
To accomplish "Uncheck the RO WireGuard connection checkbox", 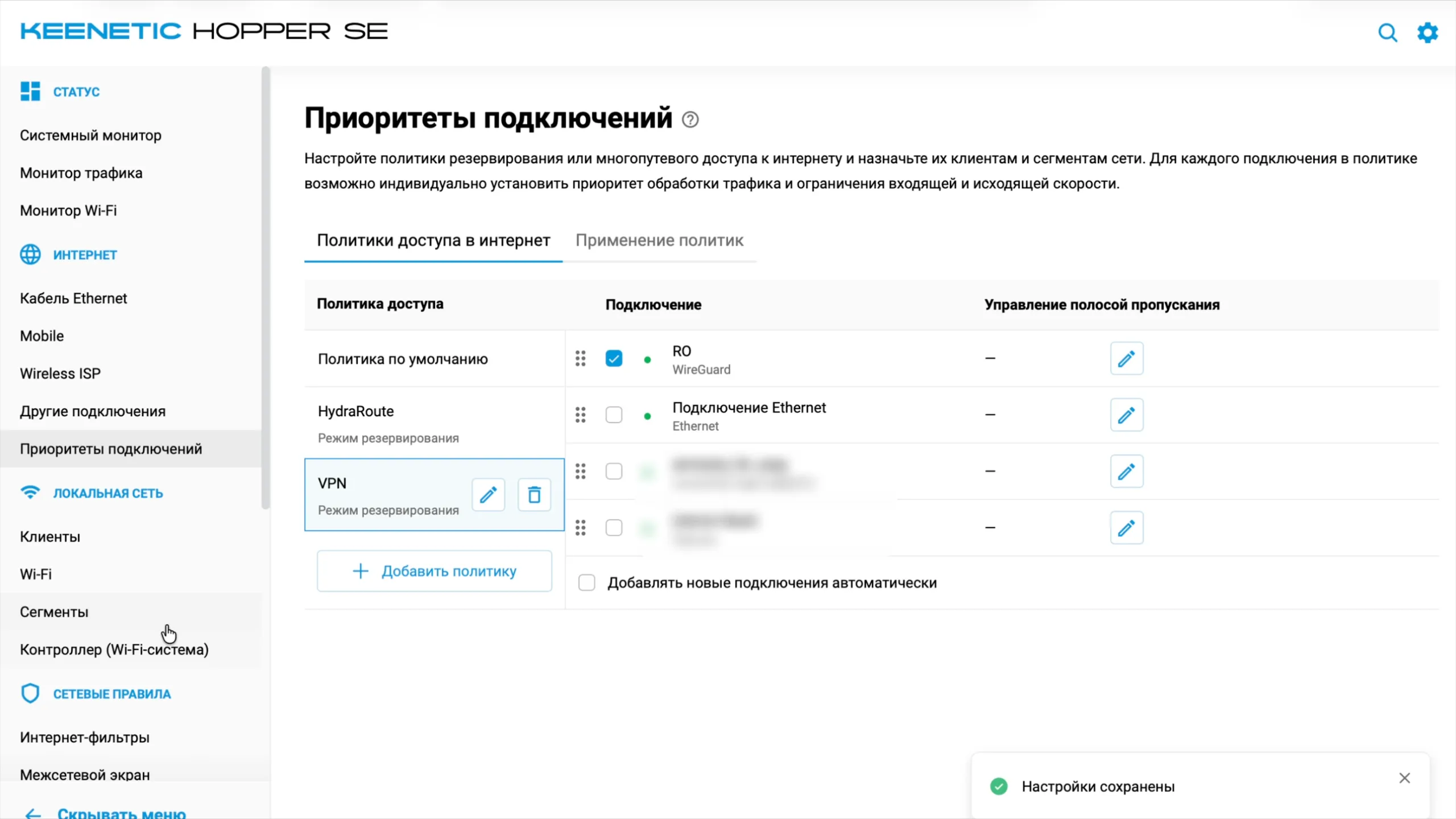I will coord(614,358).
